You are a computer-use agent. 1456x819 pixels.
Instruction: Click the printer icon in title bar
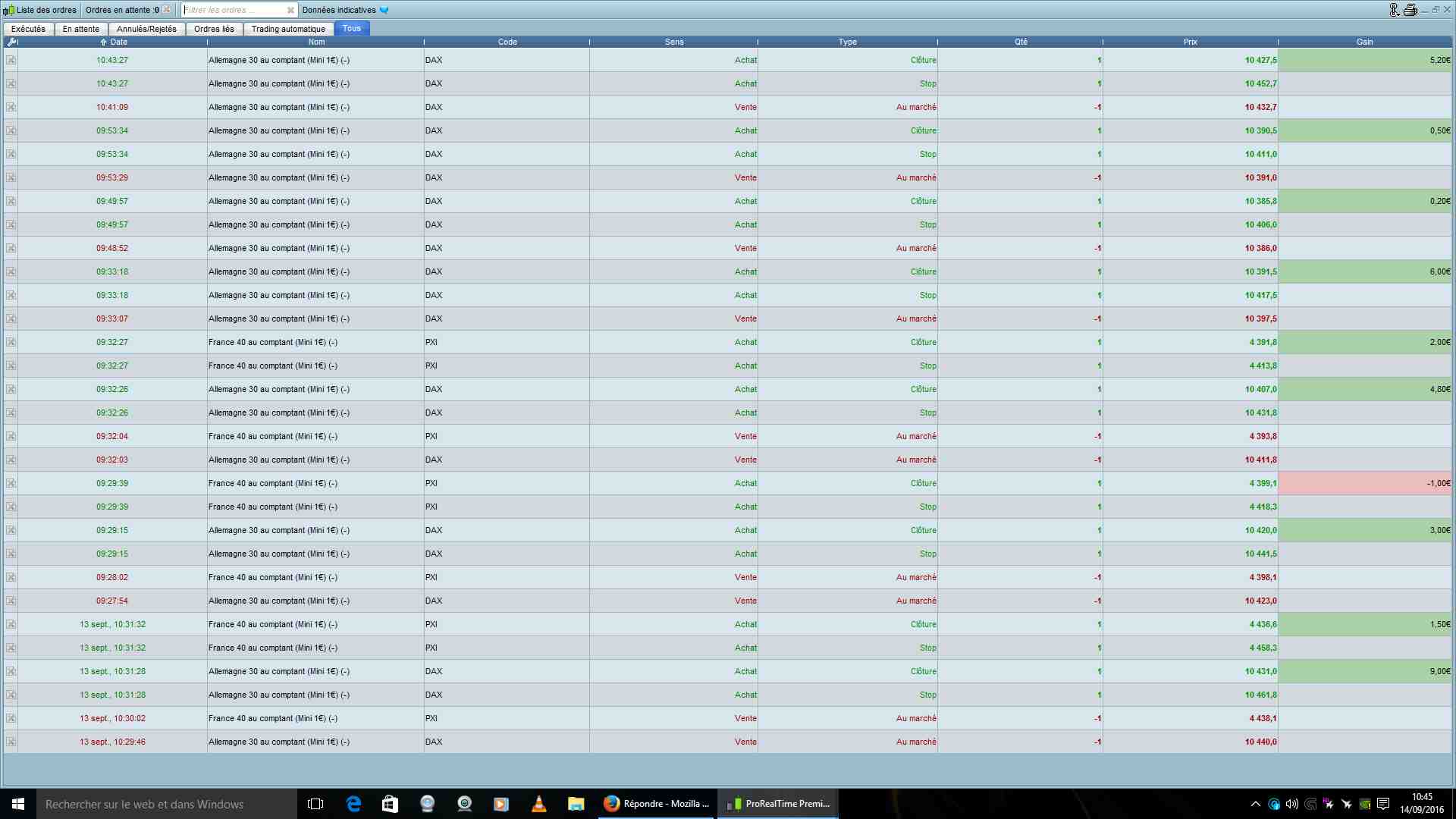pyautogui.click(x=1410, y=10)
